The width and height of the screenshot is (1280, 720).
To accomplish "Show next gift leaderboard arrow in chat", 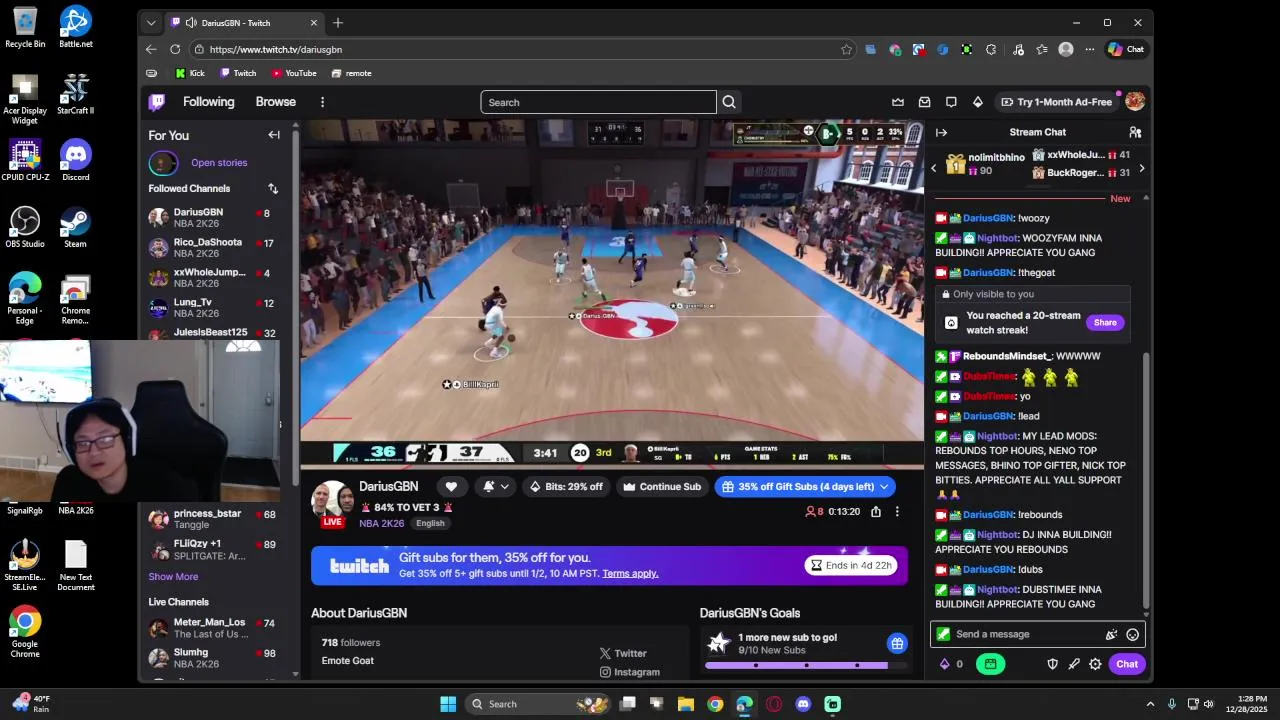I will pyautogui.click(x=1142, y=168).
